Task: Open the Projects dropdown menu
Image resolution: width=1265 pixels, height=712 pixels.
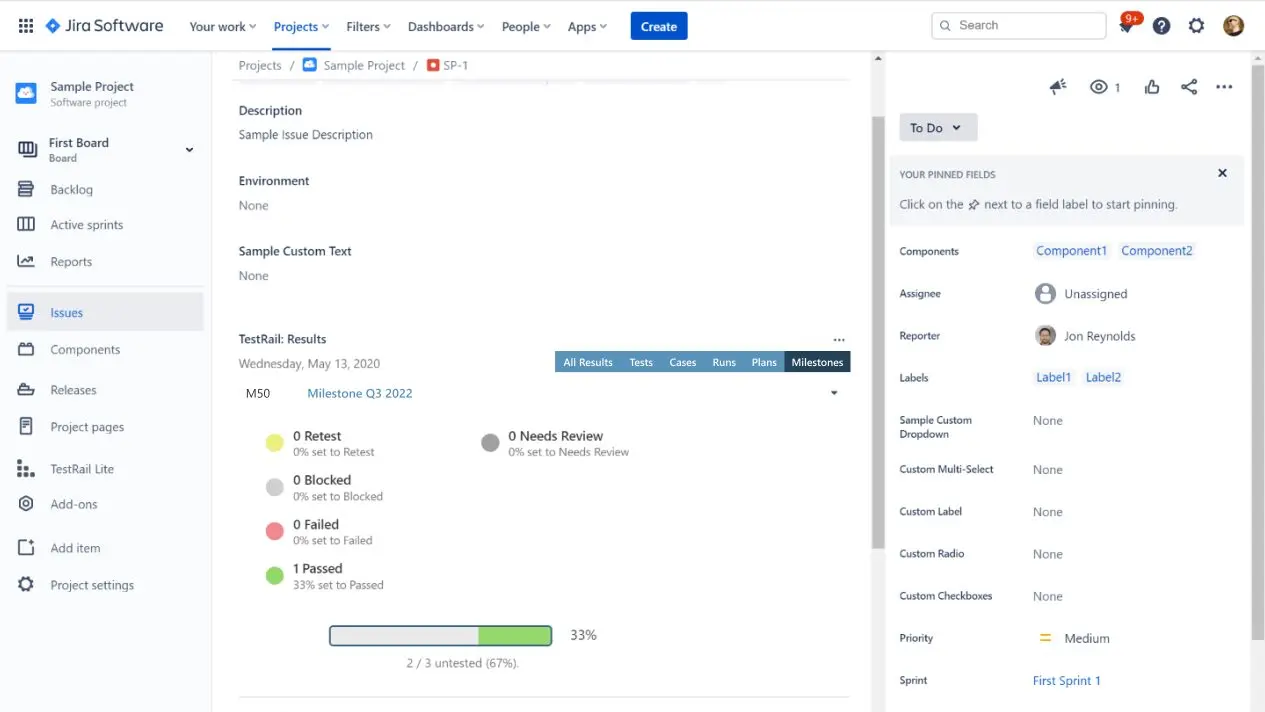Action: 301,27
